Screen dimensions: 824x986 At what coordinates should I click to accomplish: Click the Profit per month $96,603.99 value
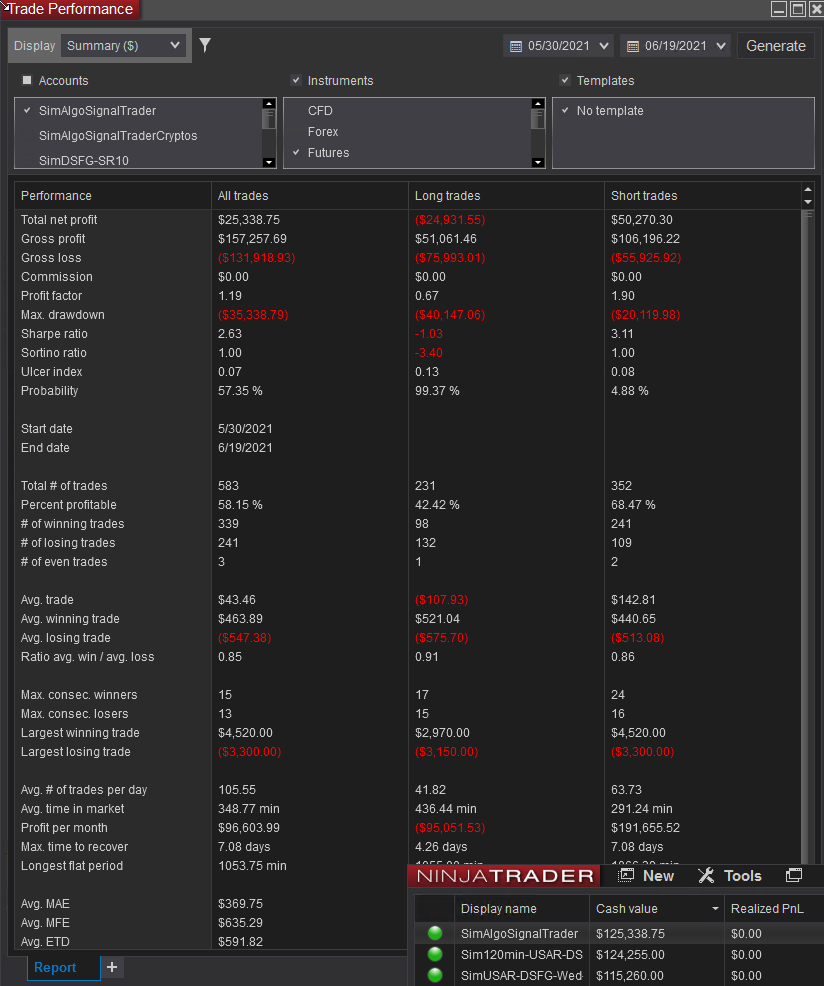tap(249, 828)
